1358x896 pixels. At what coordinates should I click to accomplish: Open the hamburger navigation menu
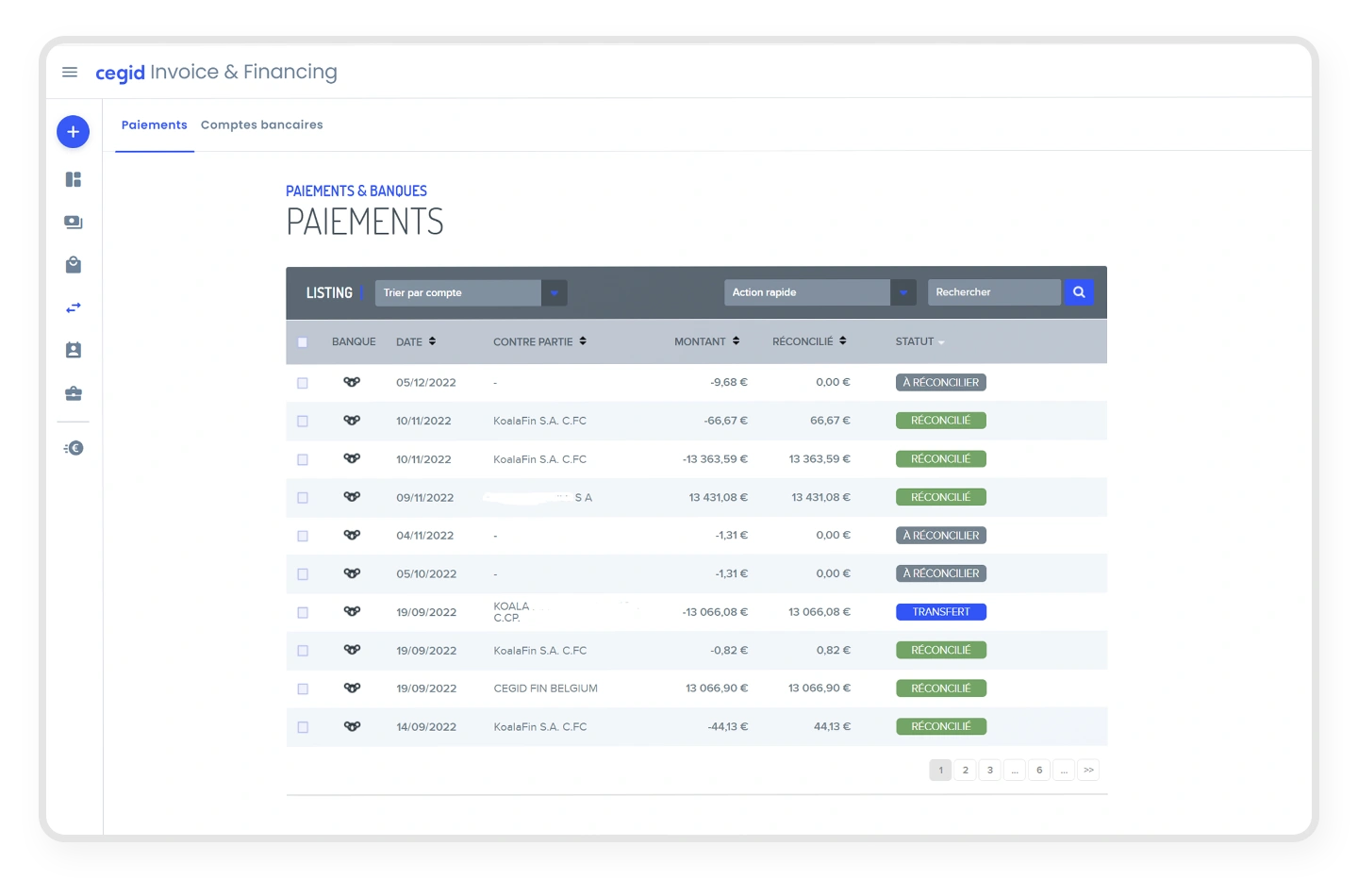coord(70,73)
